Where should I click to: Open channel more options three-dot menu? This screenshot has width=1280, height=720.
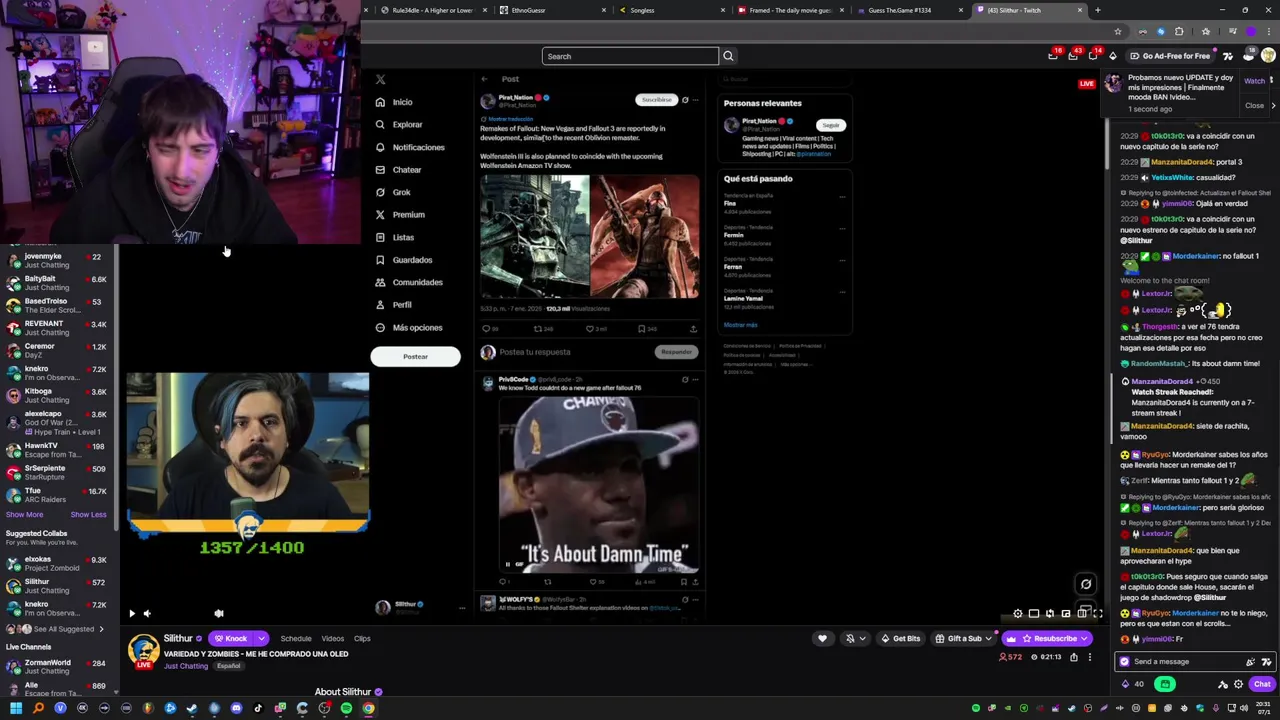(x=1090, y=657)
